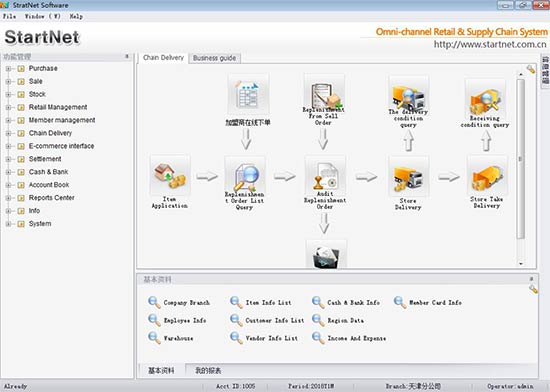This screenshot has height=392, width=550.
Task: Select the Store Delivery truck icon
Action: (409, 176)
